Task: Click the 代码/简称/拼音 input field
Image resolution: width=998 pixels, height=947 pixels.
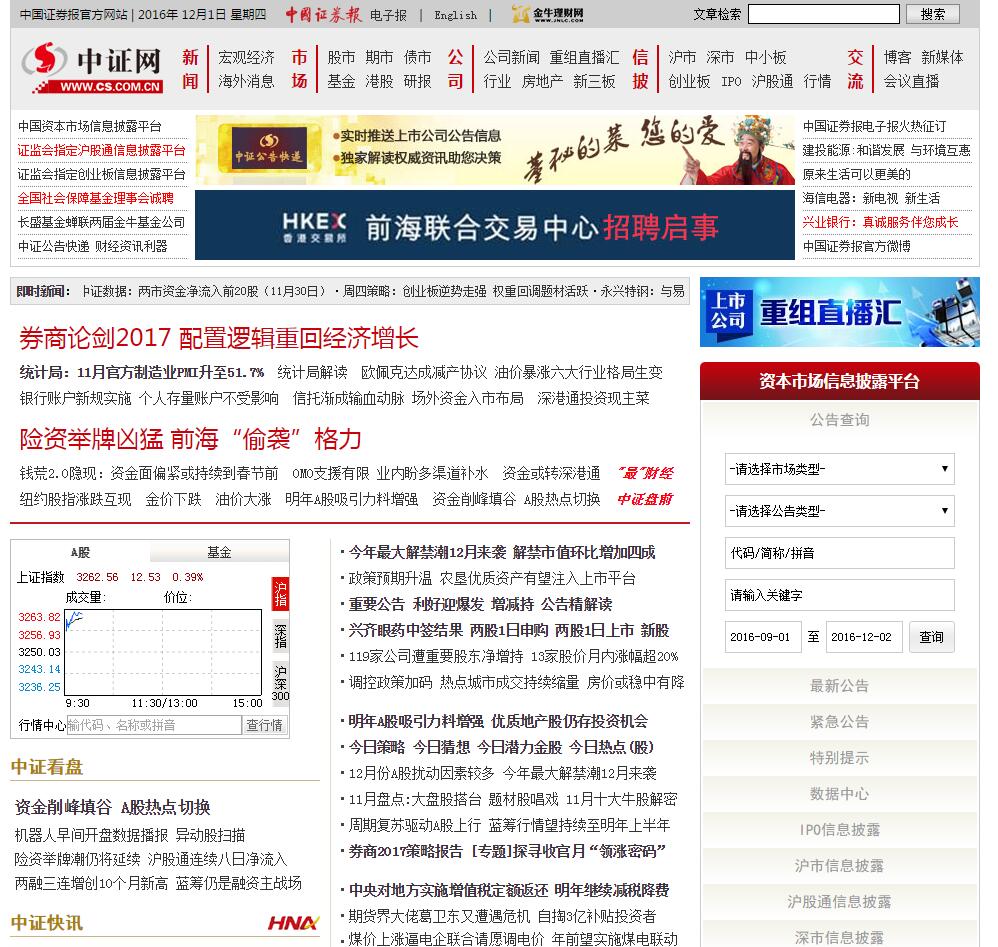Action: click(x=840, y=553)
